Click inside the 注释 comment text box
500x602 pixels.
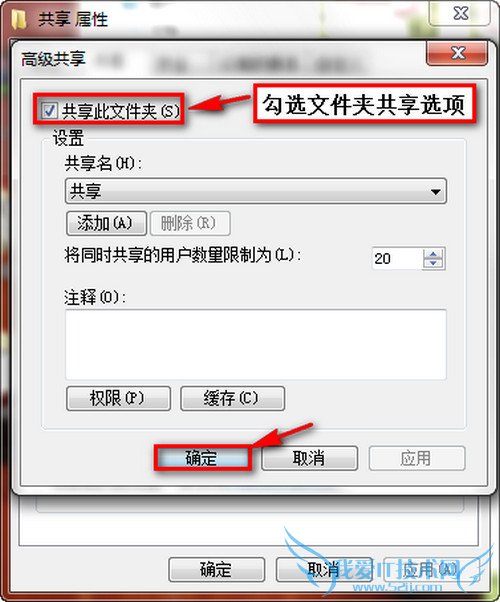256,344
